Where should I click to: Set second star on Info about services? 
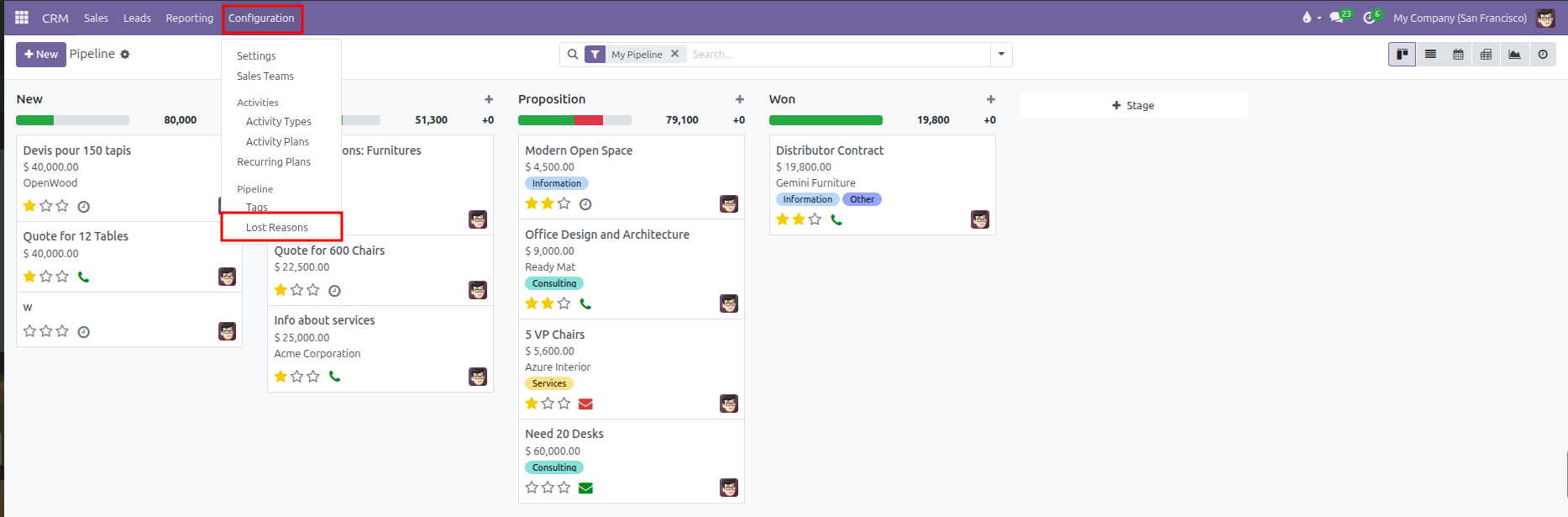297,377
